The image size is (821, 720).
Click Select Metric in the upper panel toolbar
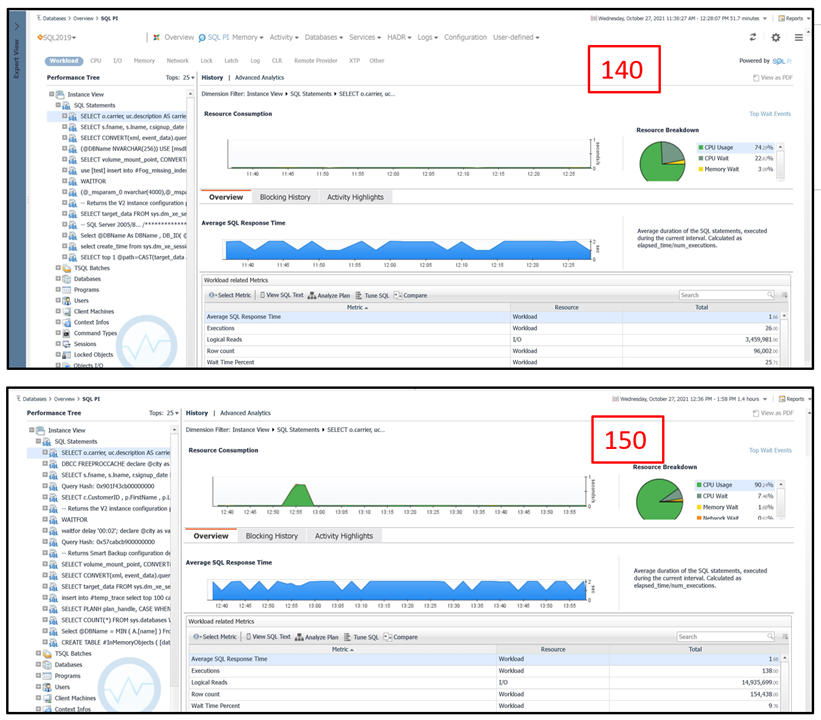[230, 295]
